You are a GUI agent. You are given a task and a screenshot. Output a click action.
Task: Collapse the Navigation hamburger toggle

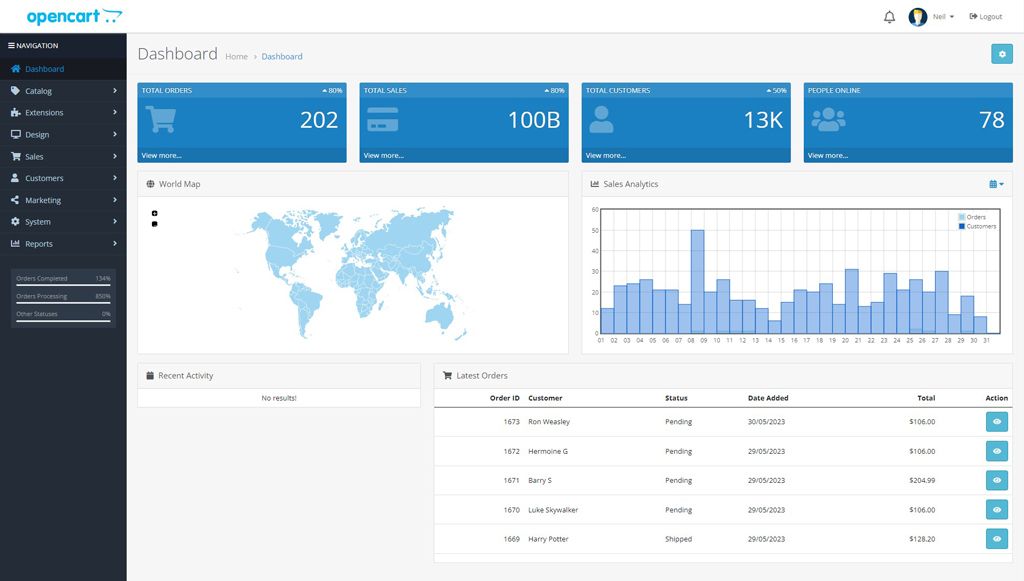tap(11, 46)
